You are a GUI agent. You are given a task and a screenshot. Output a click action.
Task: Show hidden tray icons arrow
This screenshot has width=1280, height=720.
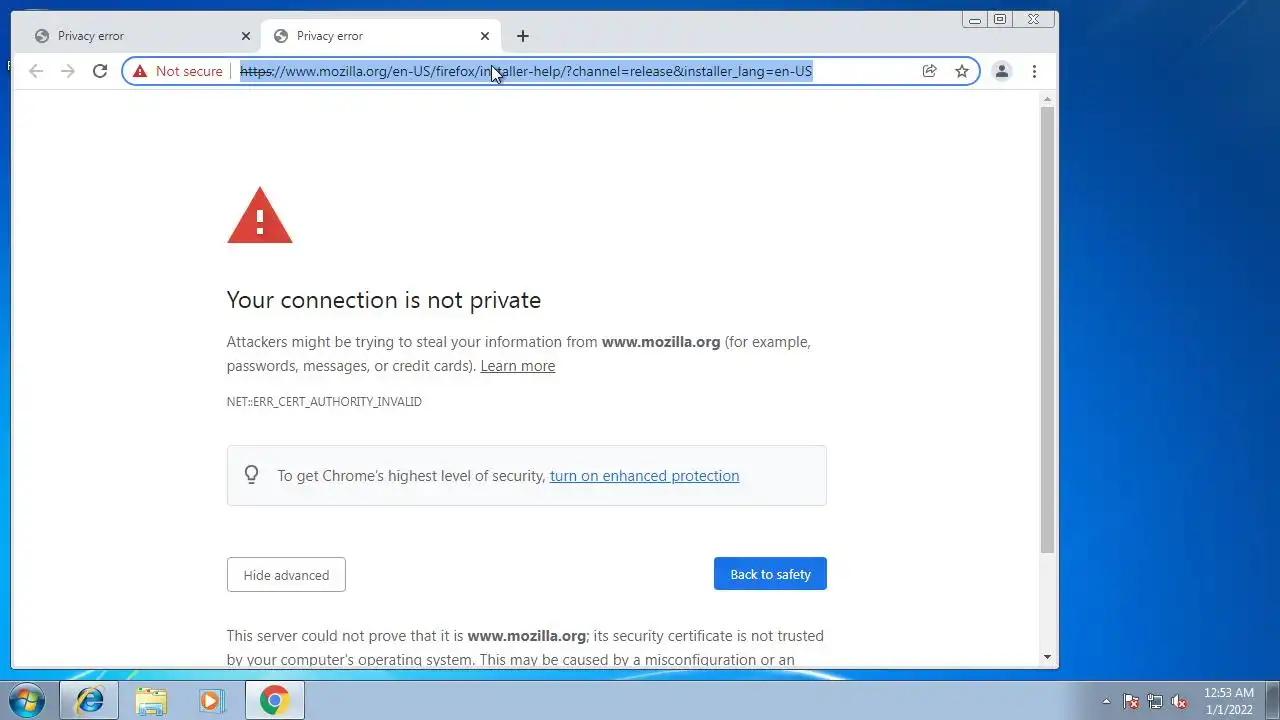(1106, 701)
